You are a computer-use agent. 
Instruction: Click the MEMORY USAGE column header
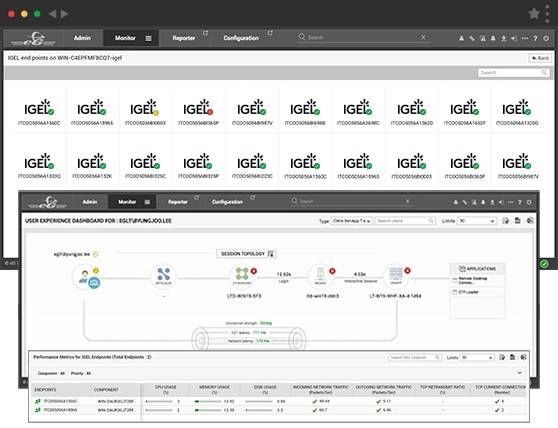tap(214, 390)
